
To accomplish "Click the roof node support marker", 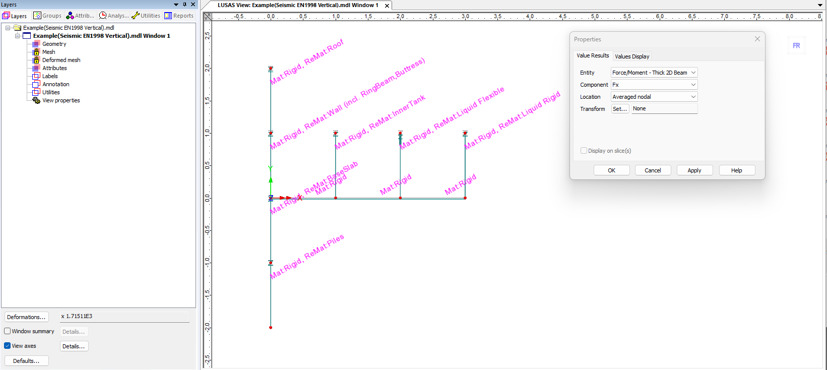I will pos(271,69).
